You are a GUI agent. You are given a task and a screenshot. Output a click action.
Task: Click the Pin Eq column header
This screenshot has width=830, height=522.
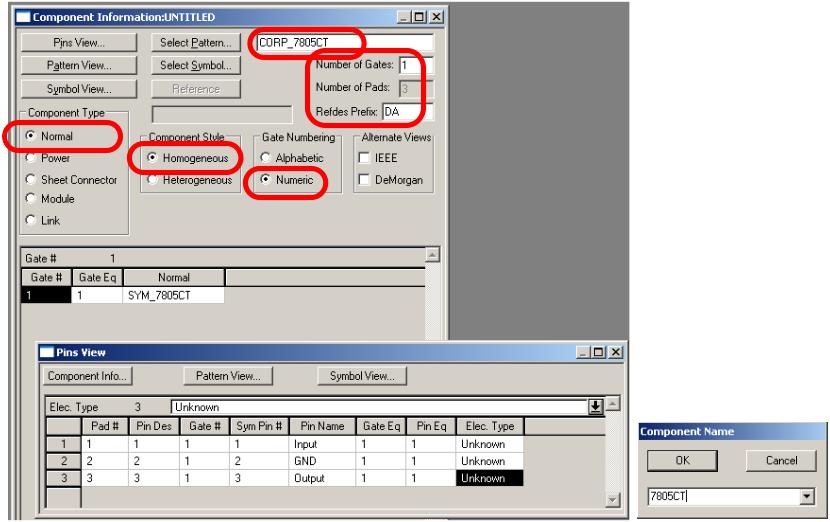pyautogui.click(x=431, y=426)
